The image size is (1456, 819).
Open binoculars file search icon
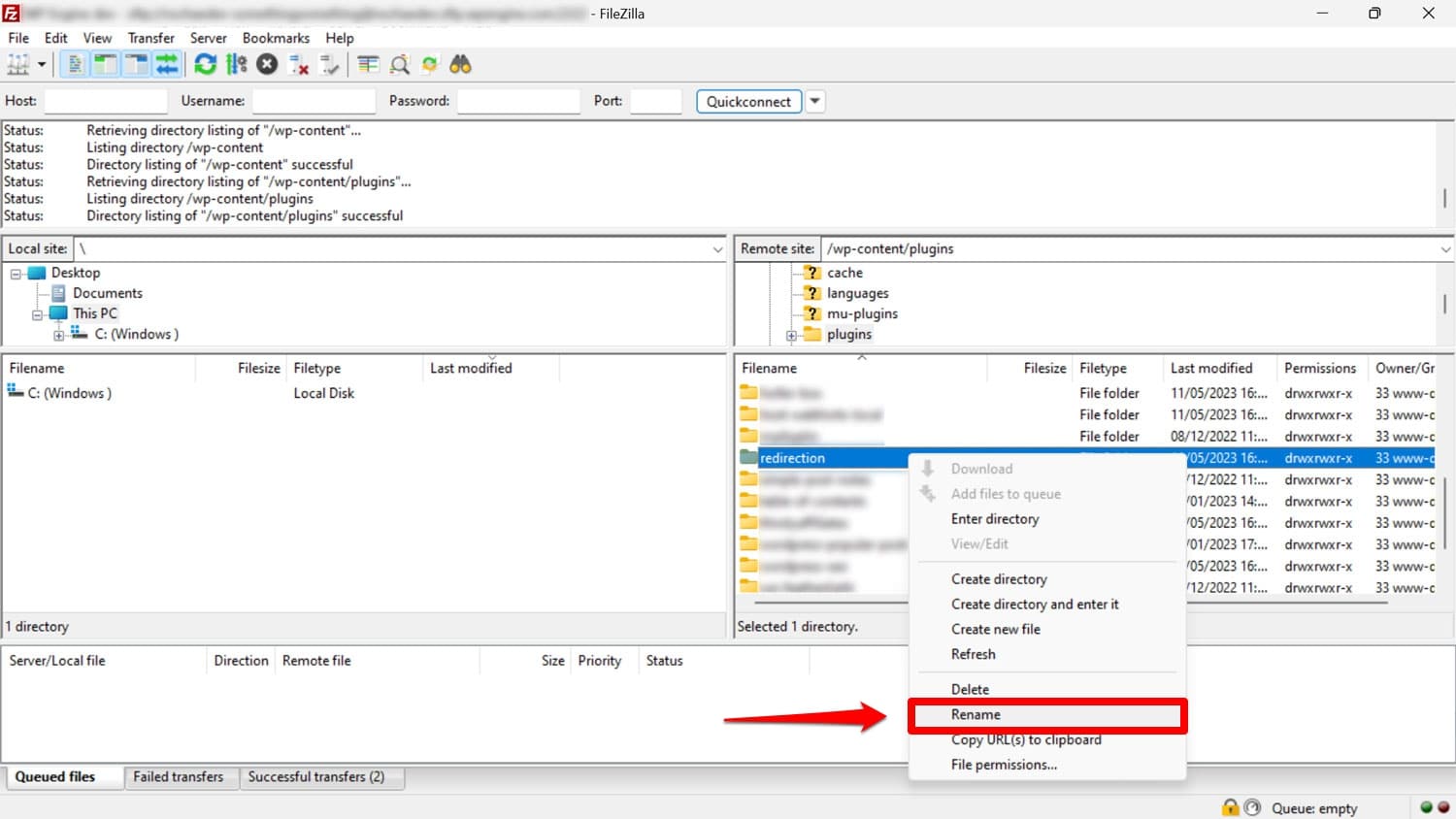tap(460, 65)
